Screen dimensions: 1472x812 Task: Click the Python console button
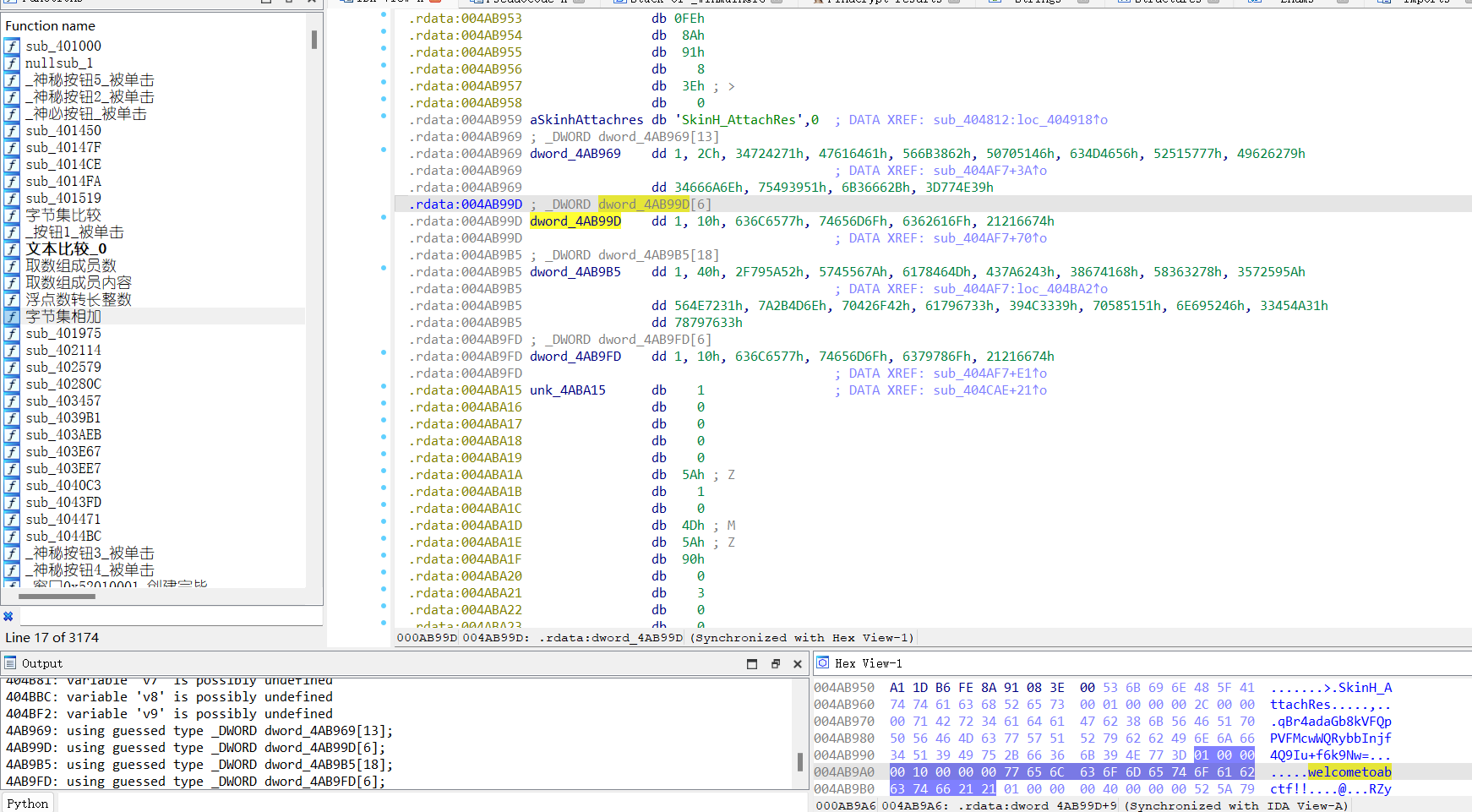[28, 804]
